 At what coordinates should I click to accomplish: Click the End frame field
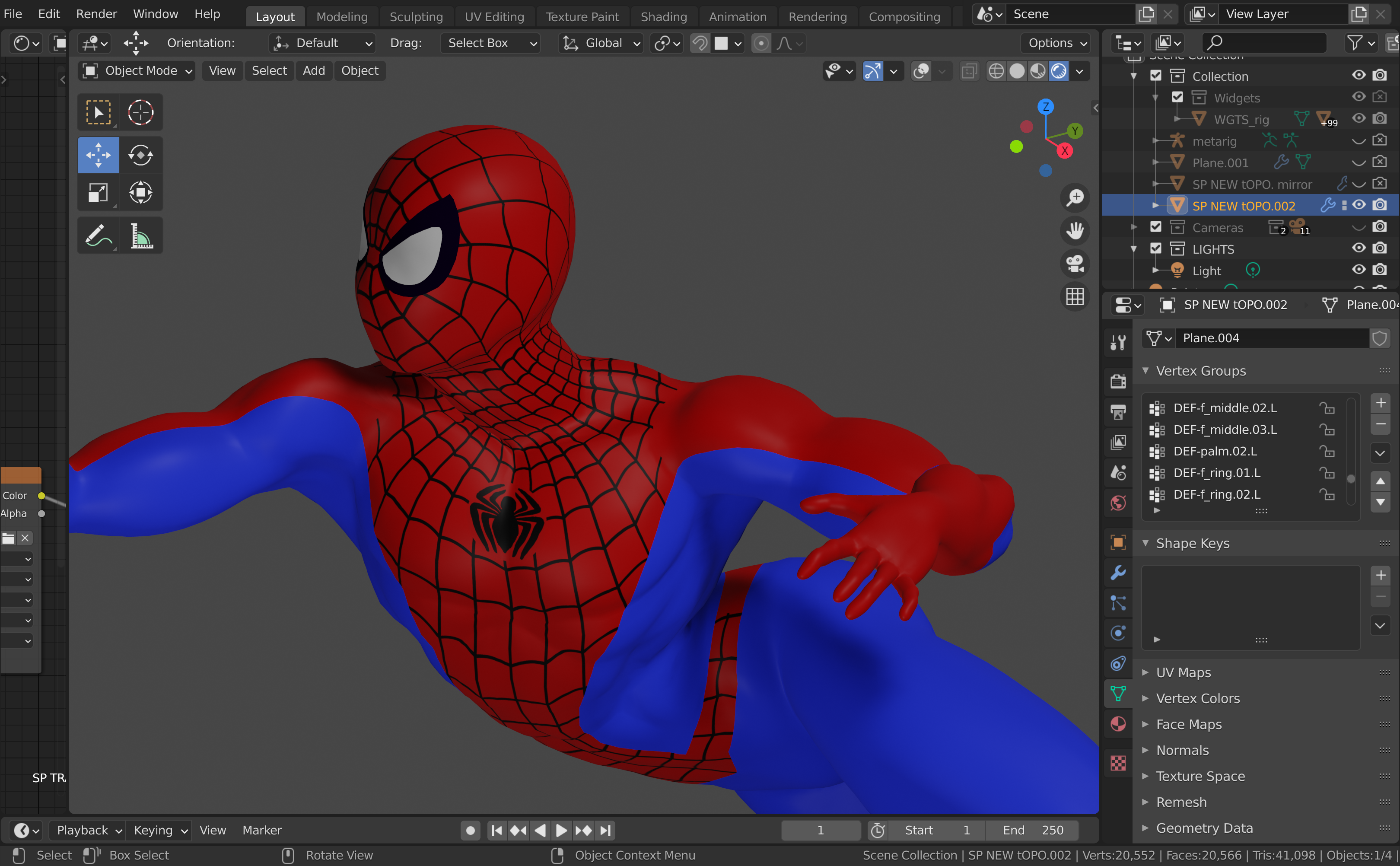click(x=1032, y=830)
